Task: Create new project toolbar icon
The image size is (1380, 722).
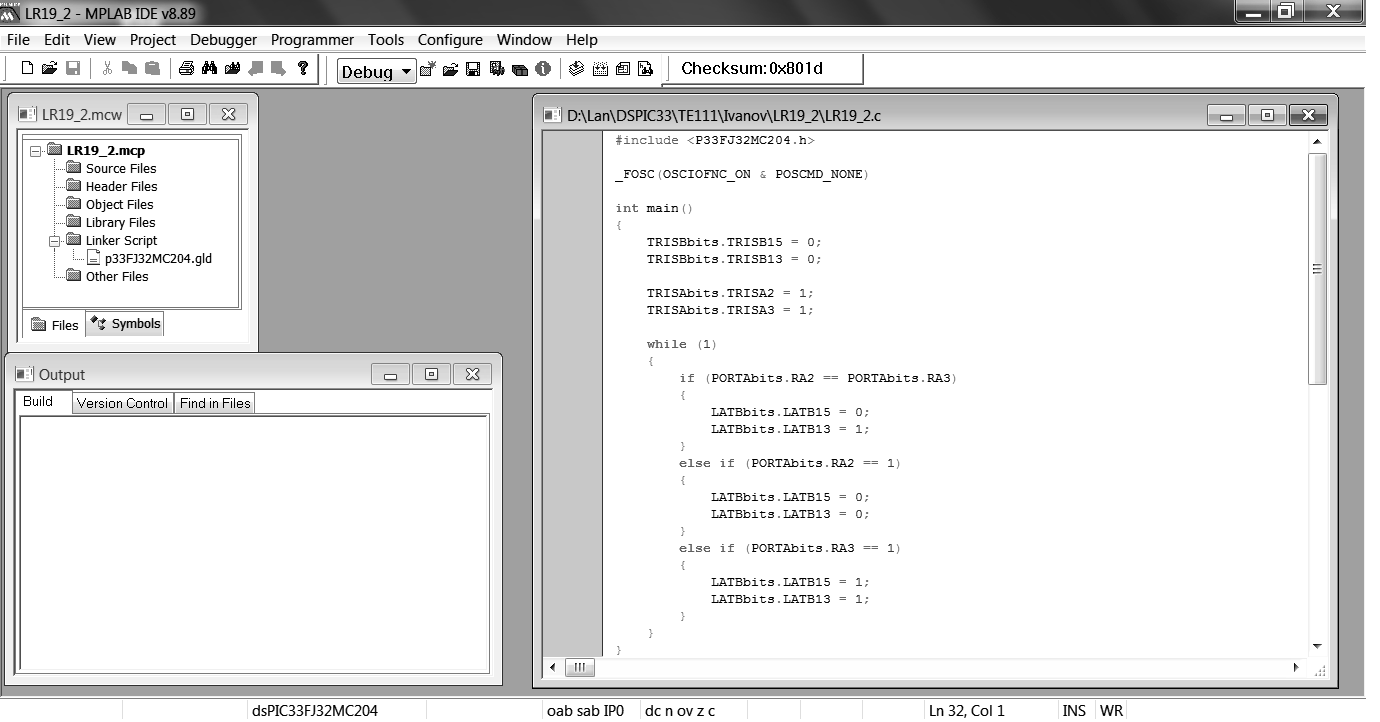Action: (x=428, y=69)
